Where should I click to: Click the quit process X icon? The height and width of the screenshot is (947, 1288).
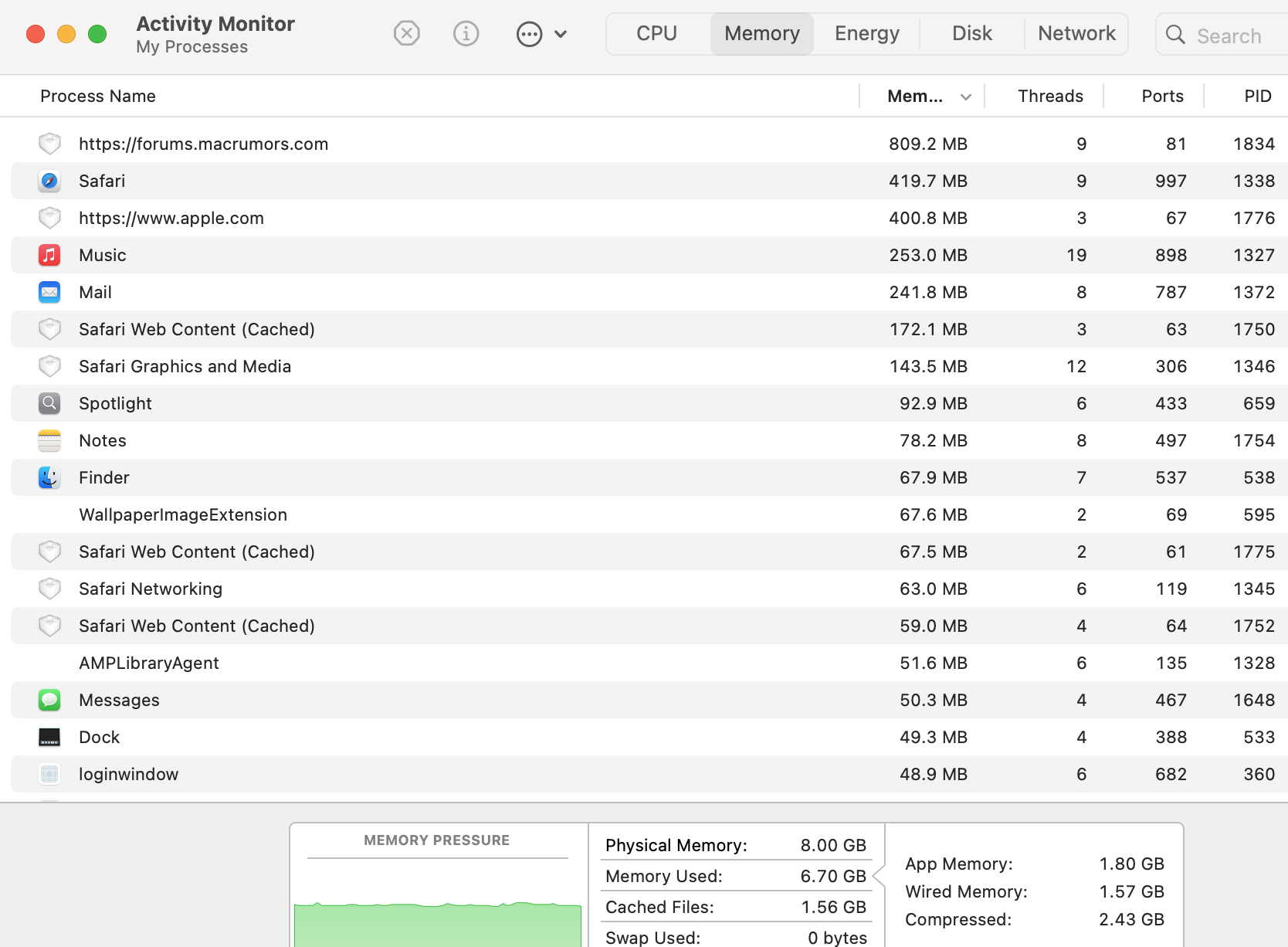click(407, 33)
